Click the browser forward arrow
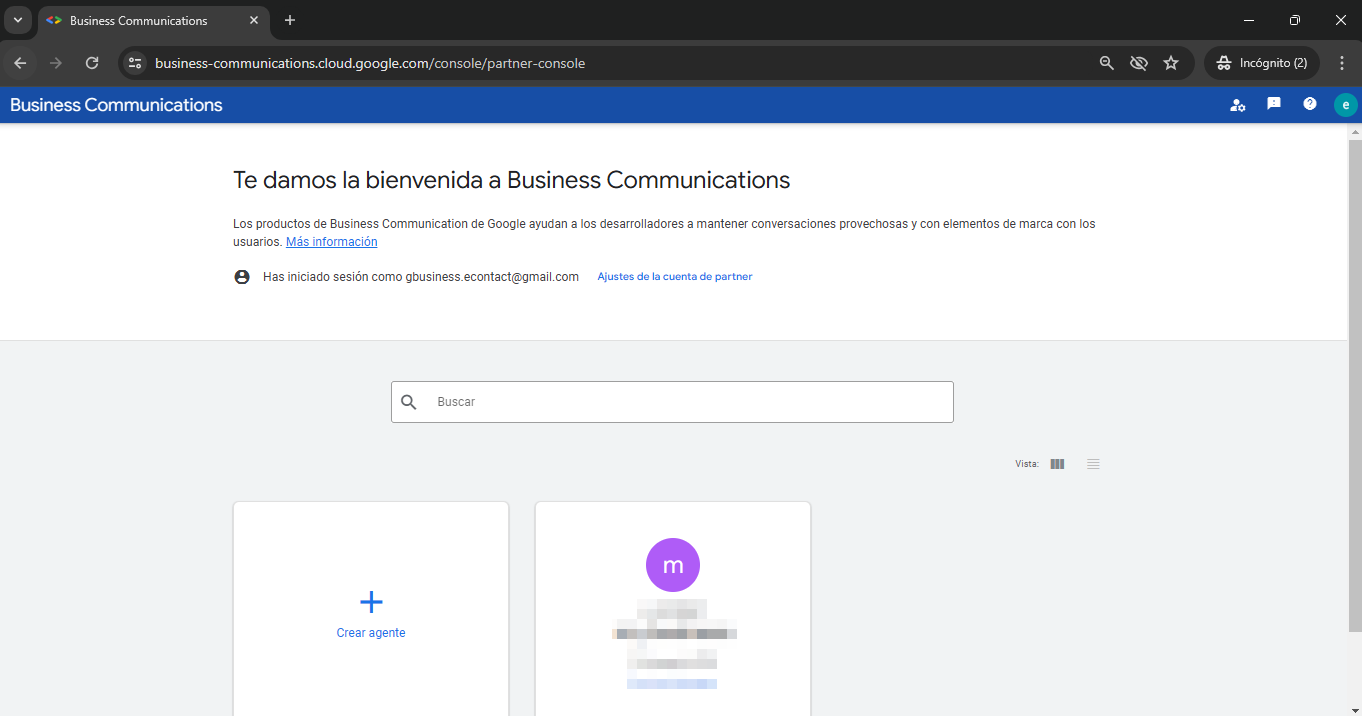1362x716 pixels. point(56,63)
